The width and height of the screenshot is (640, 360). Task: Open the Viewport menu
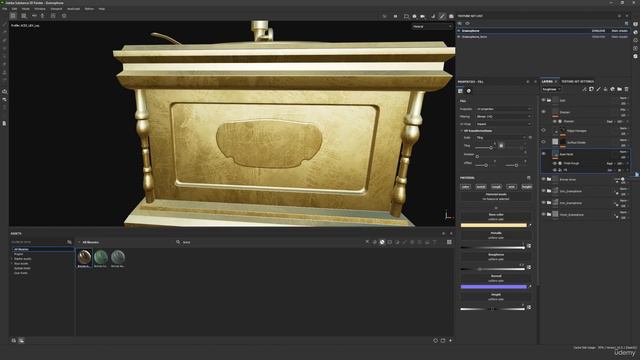point(56,9)
